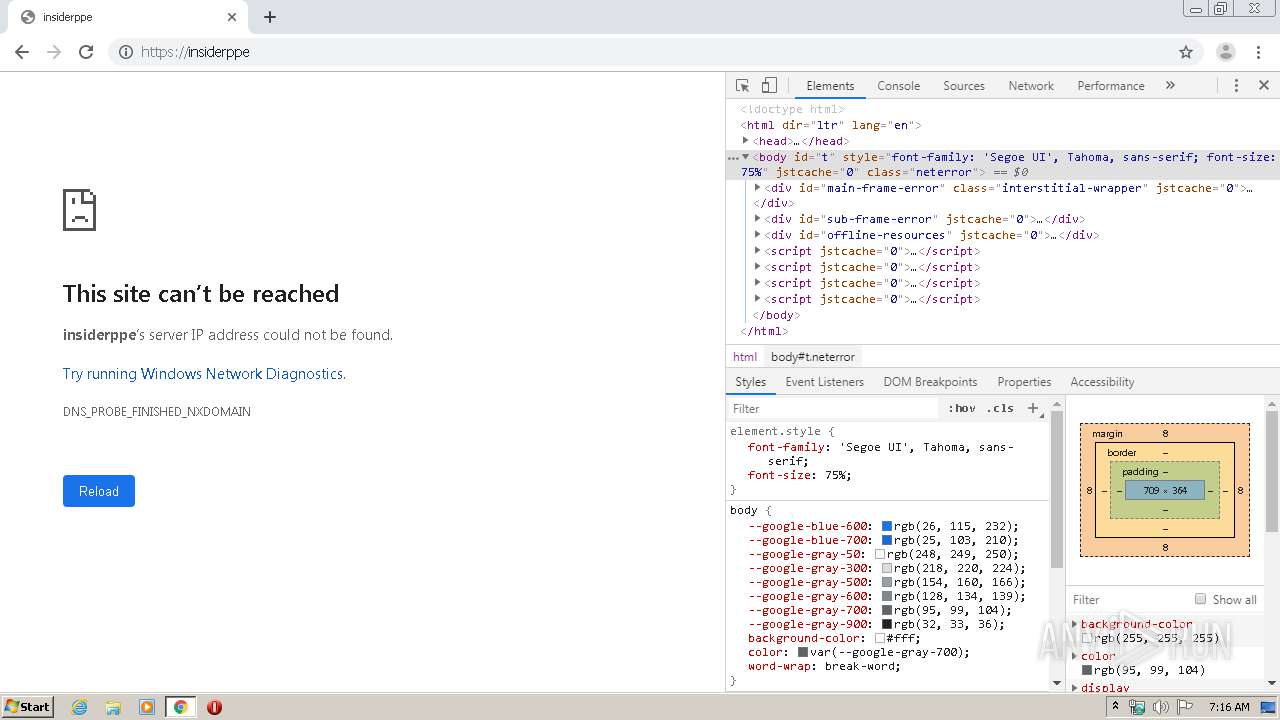The image size is (1280, 720).
Task: Switch to the Elements tab
Action: tap(830, 86)
